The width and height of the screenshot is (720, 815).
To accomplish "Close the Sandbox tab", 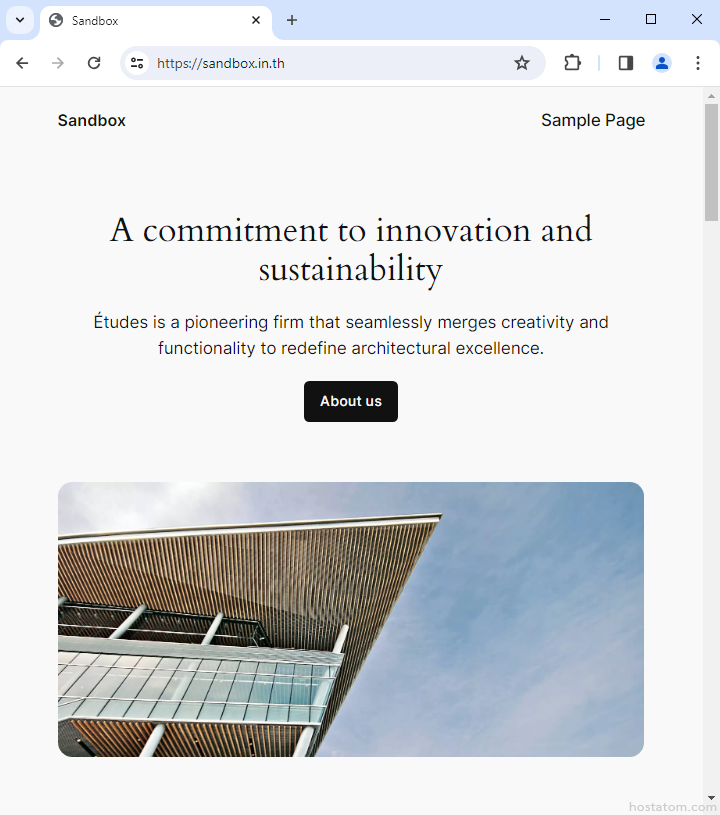I will (x=256, y=20).
